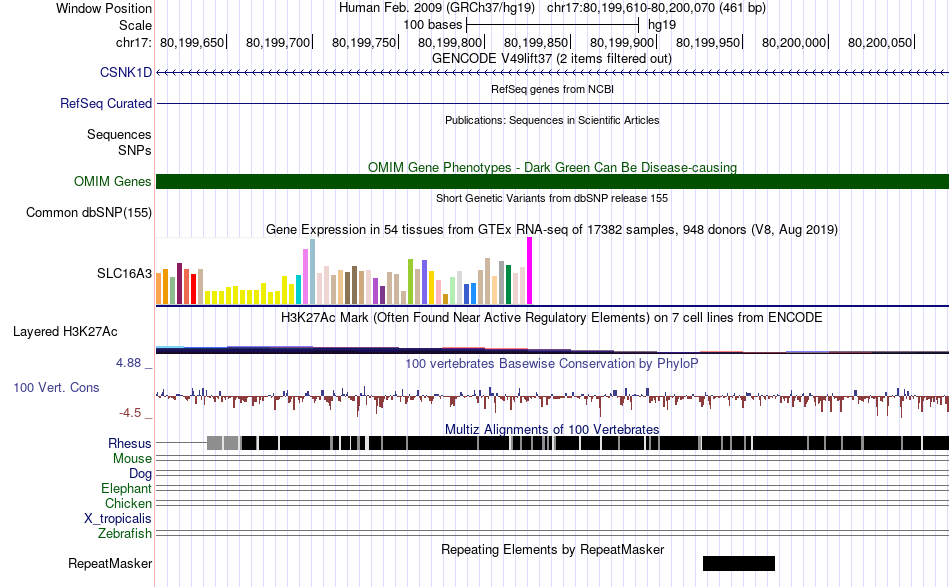
Task: Click the -4.5 PhyloP lower scale value
Action: tap(130, 413)
